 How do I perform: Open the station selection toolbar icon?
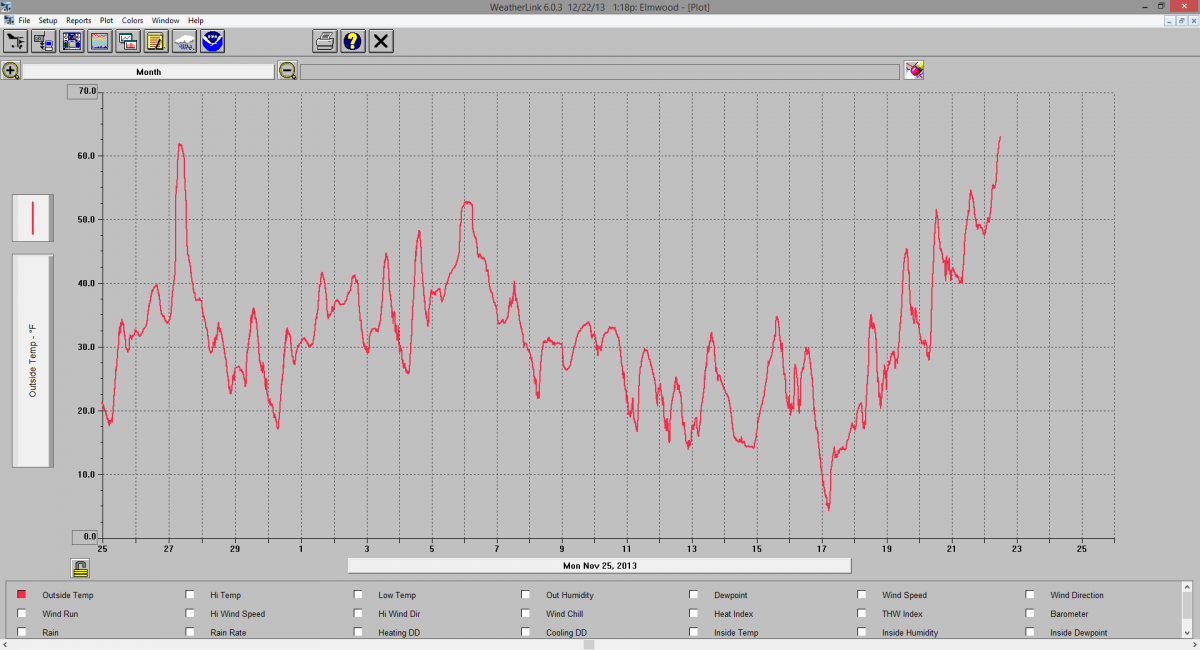pos(15,41)
